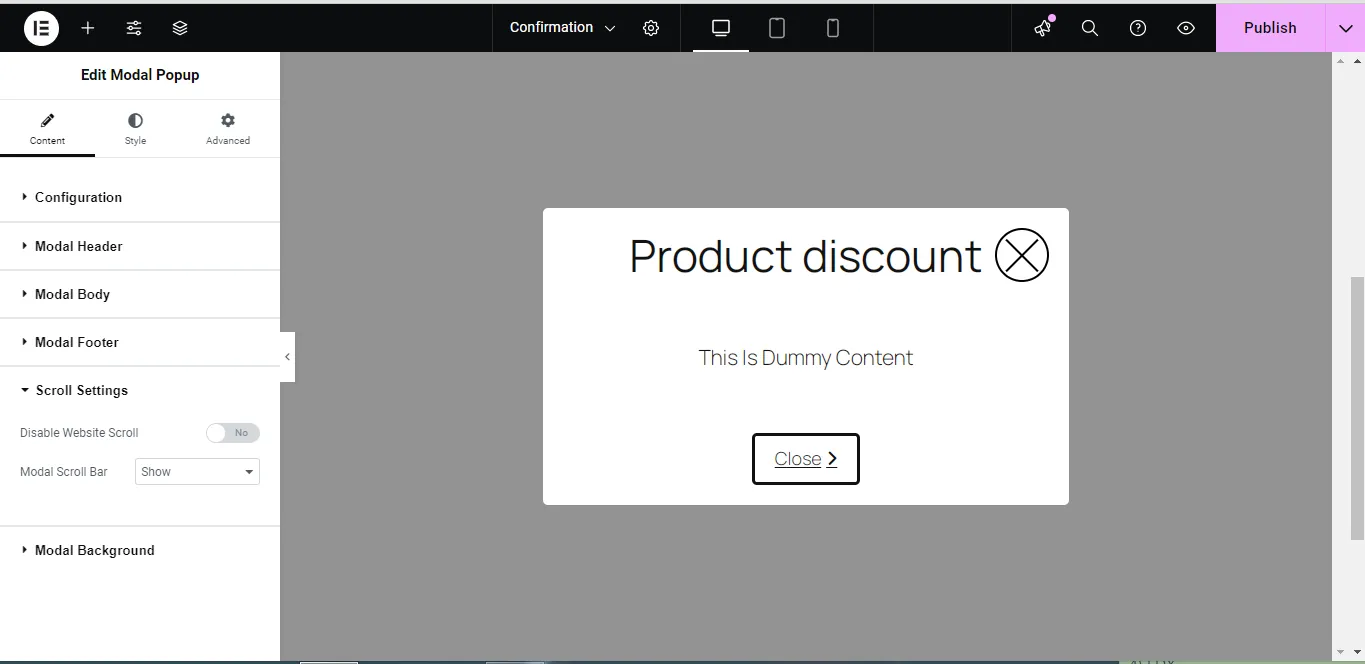Select the This Is Dummy Content text

pyautogui.click(x=806, y=358)
